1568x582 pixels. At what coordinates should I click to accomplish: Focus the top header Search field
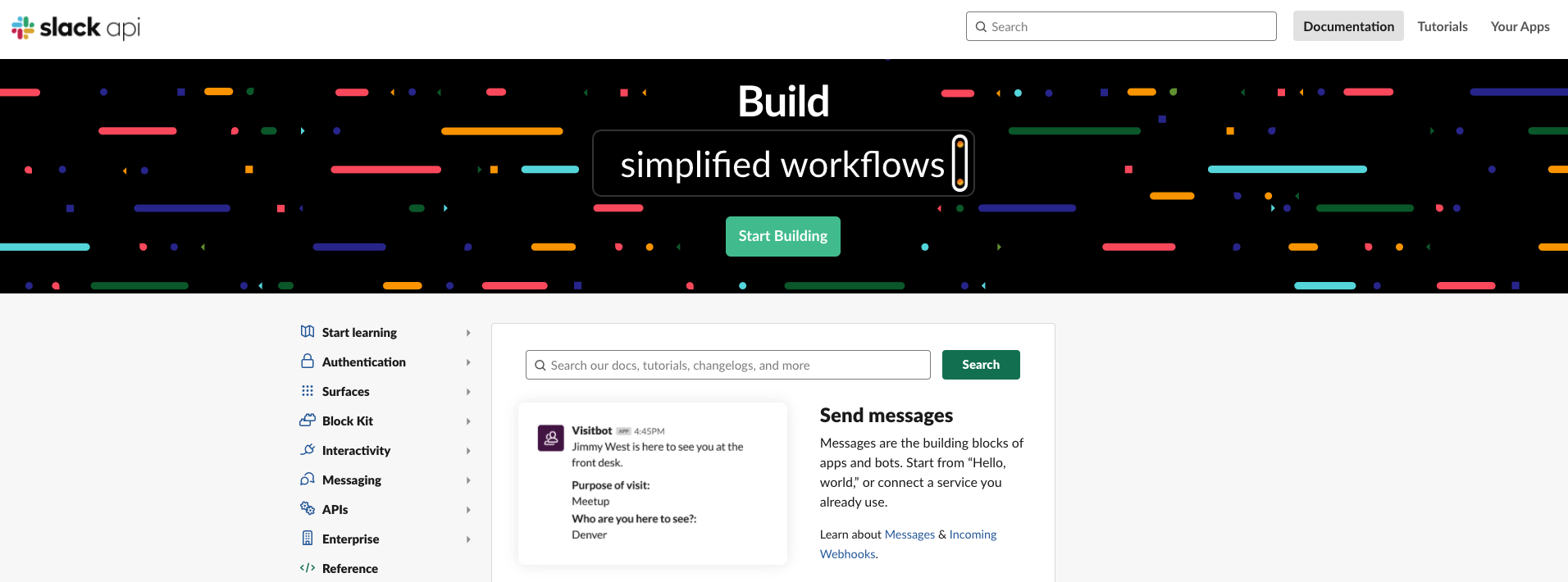[1121, 26]
